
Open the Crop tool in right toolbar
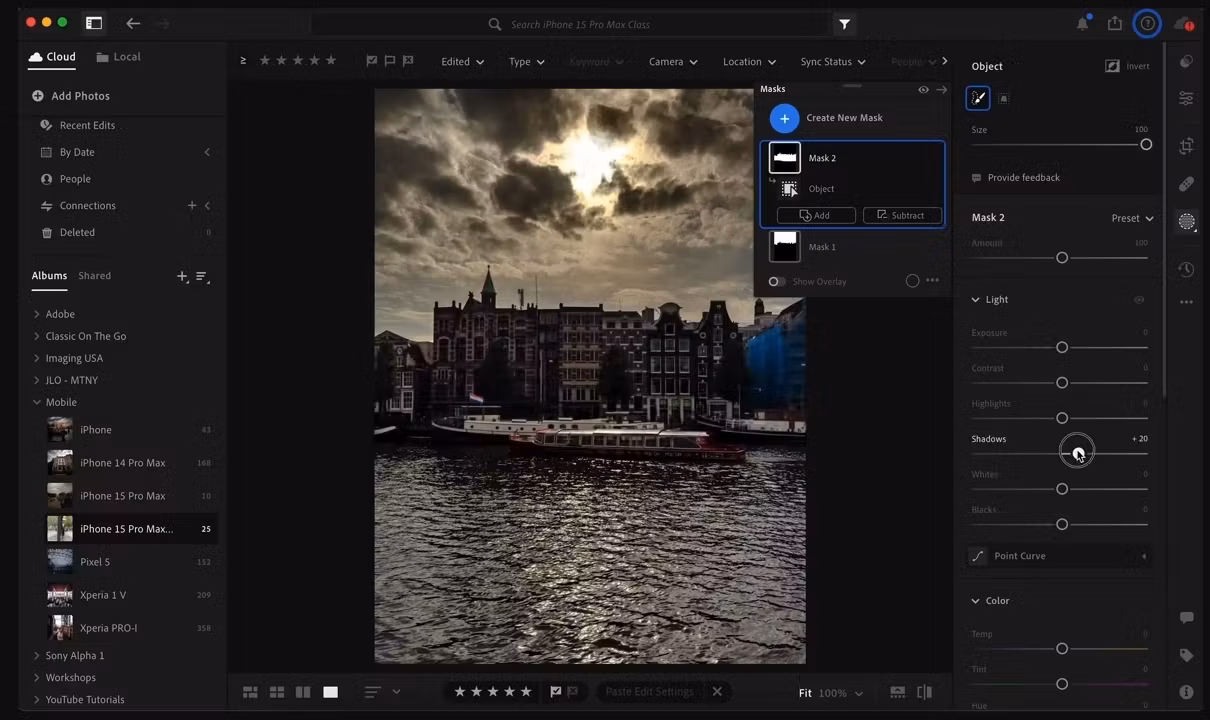pos(1186,146)
